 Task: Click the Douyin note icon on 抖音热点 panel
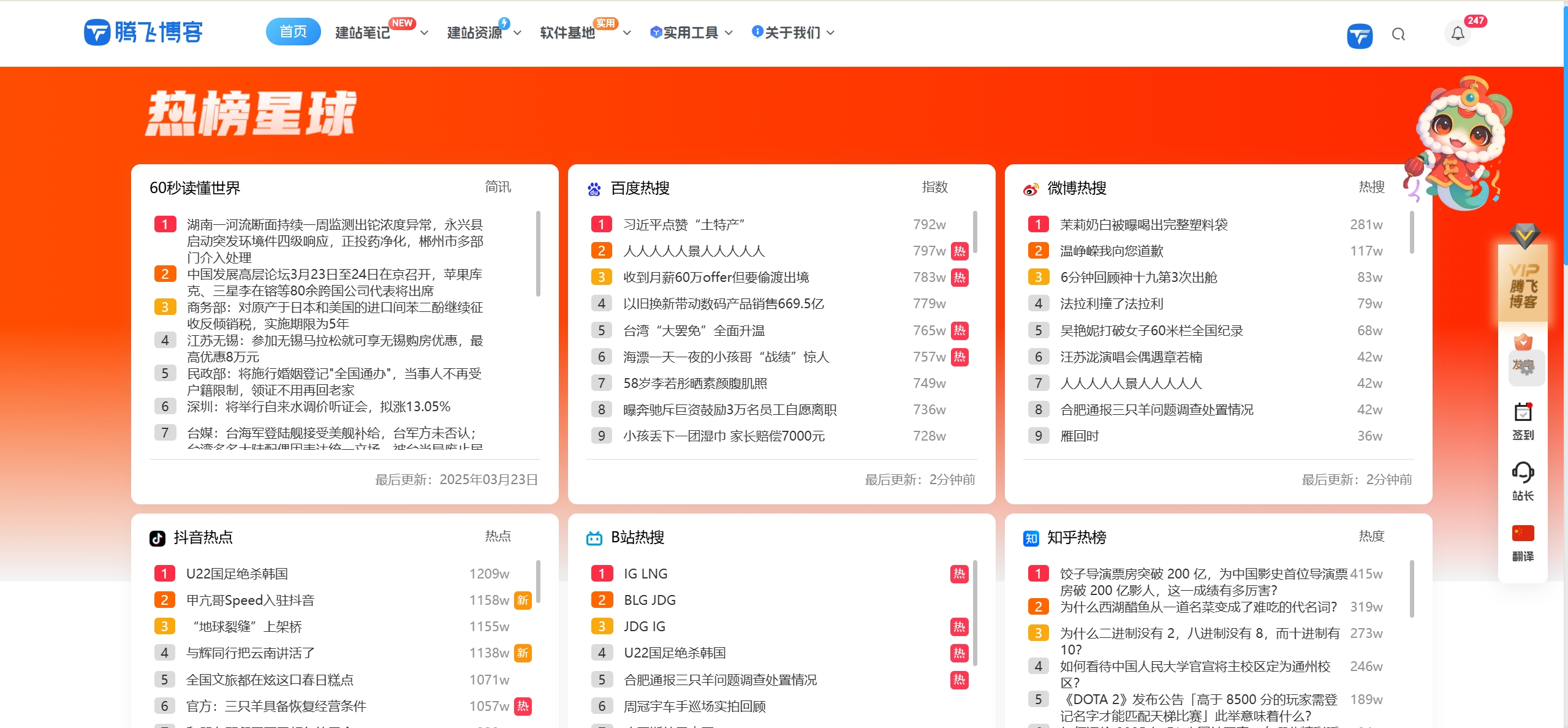click(x=158, y=537)
